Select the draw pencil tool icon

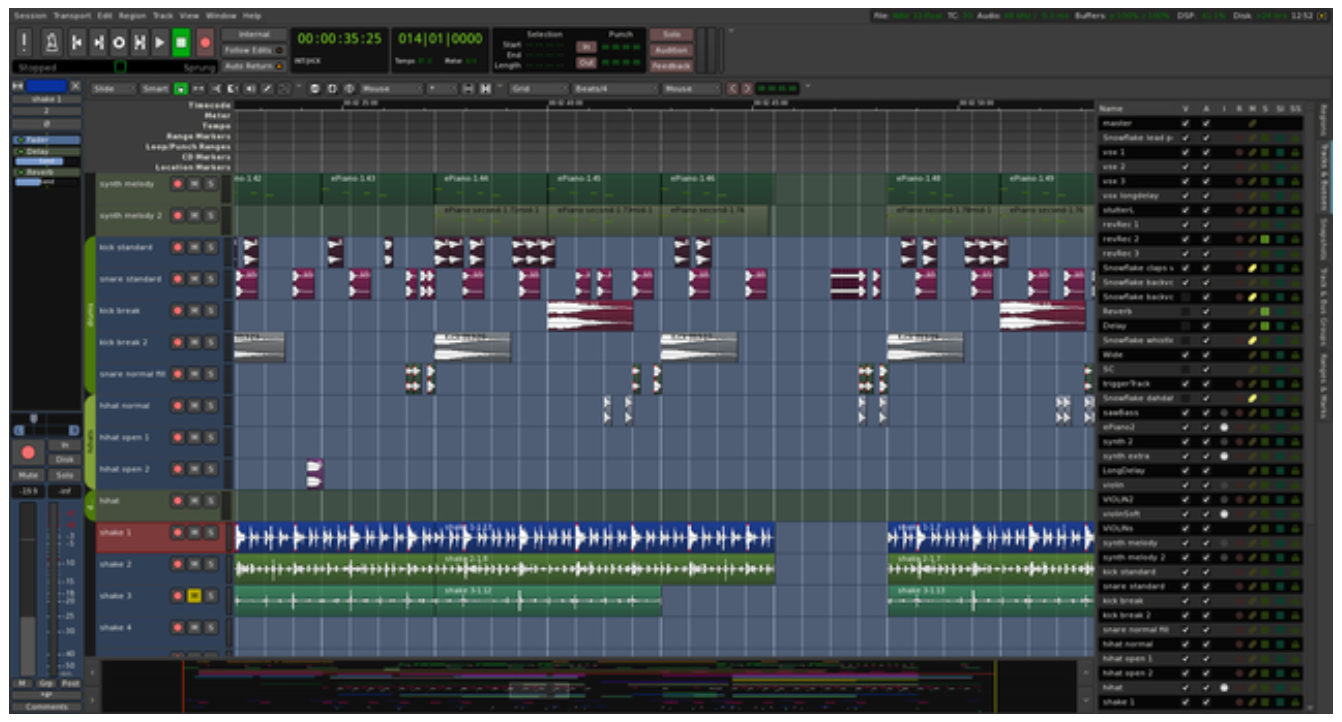click(x=267, y=89)
